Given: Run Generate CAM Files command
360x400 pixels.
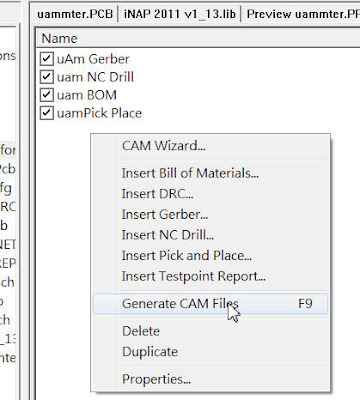Looking at the screenshot, I should click(210, 304).
